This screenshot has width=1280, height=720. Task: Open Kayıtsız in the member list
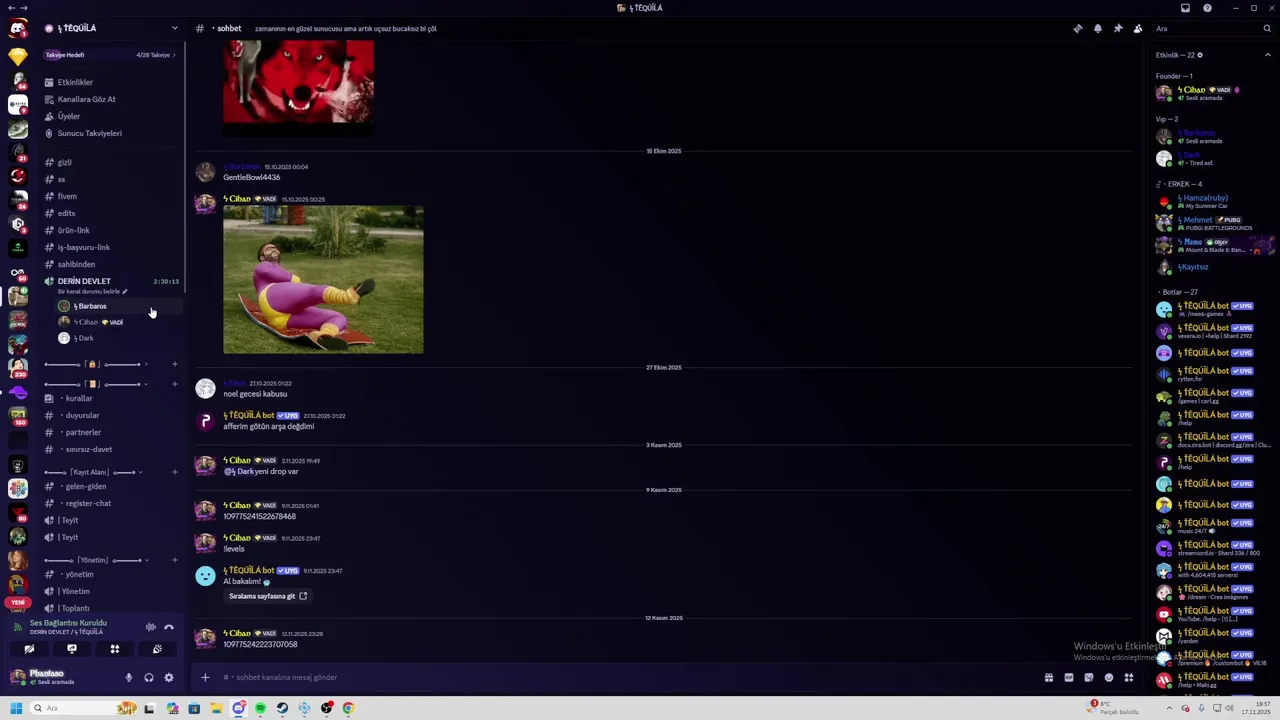click(x=1215, y=267)
